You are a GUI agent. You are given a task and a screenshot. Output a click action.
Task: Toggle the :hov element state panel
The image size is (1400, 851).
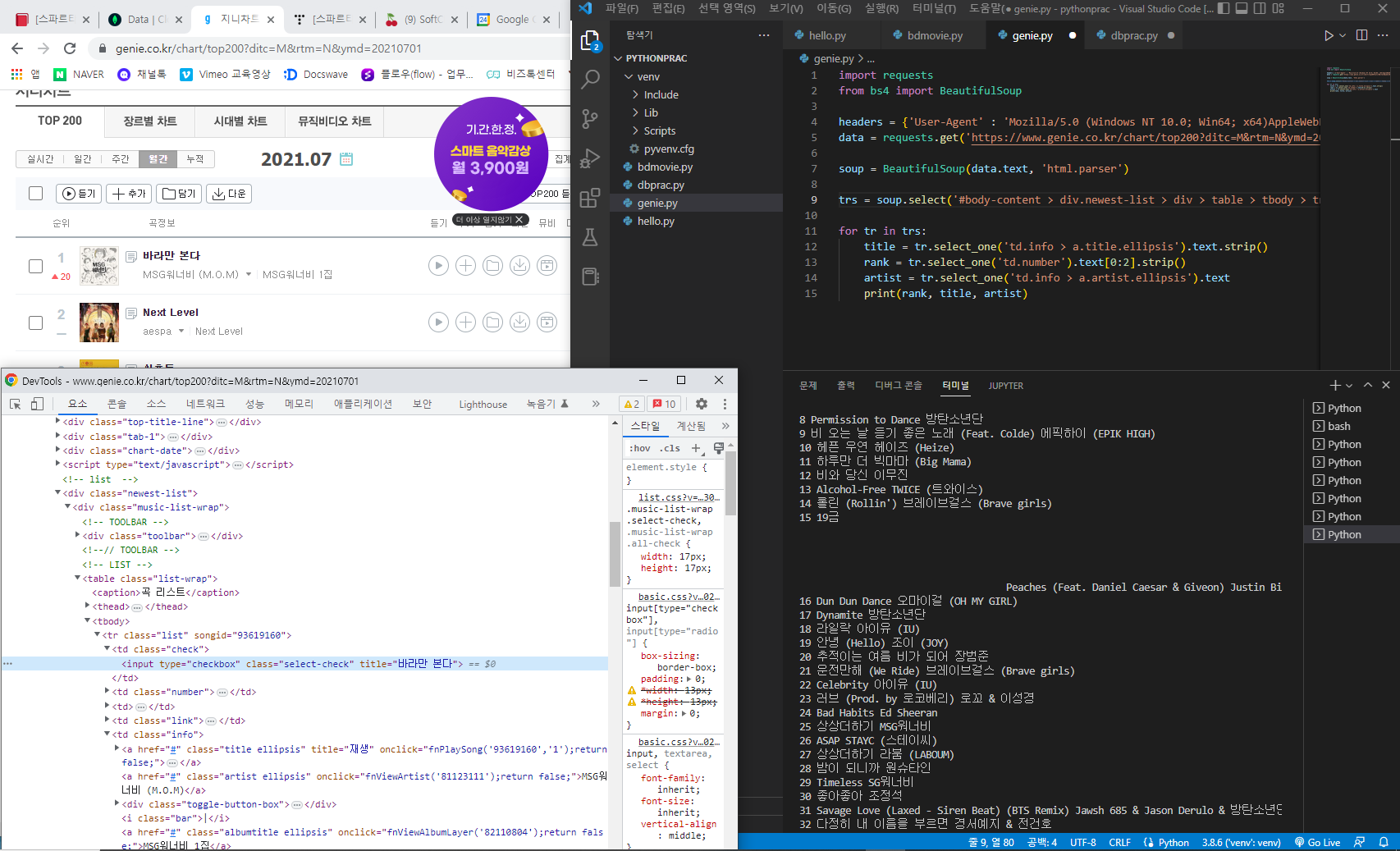tap(640, 448)
